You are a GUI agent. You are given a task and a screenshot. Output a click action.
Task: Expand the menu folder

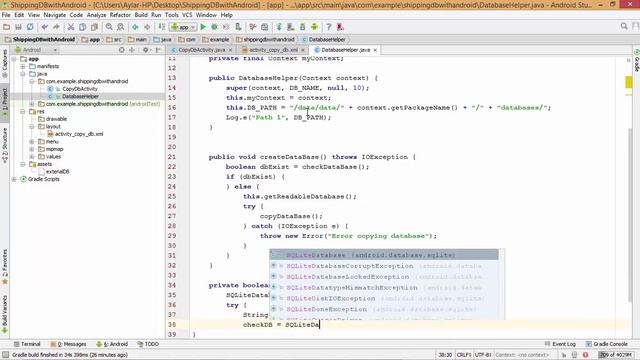[x=32, y=141]
